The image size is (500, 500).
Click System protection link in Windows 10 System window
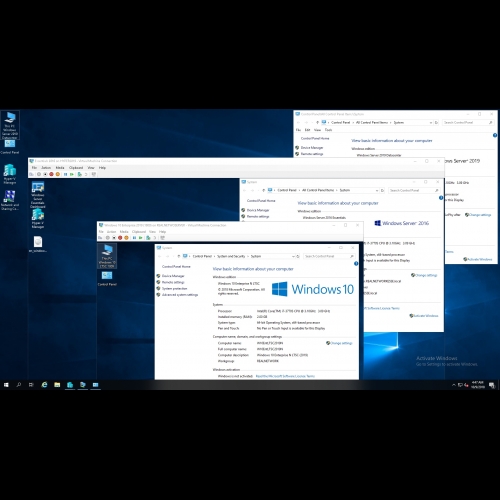point(175,289)
